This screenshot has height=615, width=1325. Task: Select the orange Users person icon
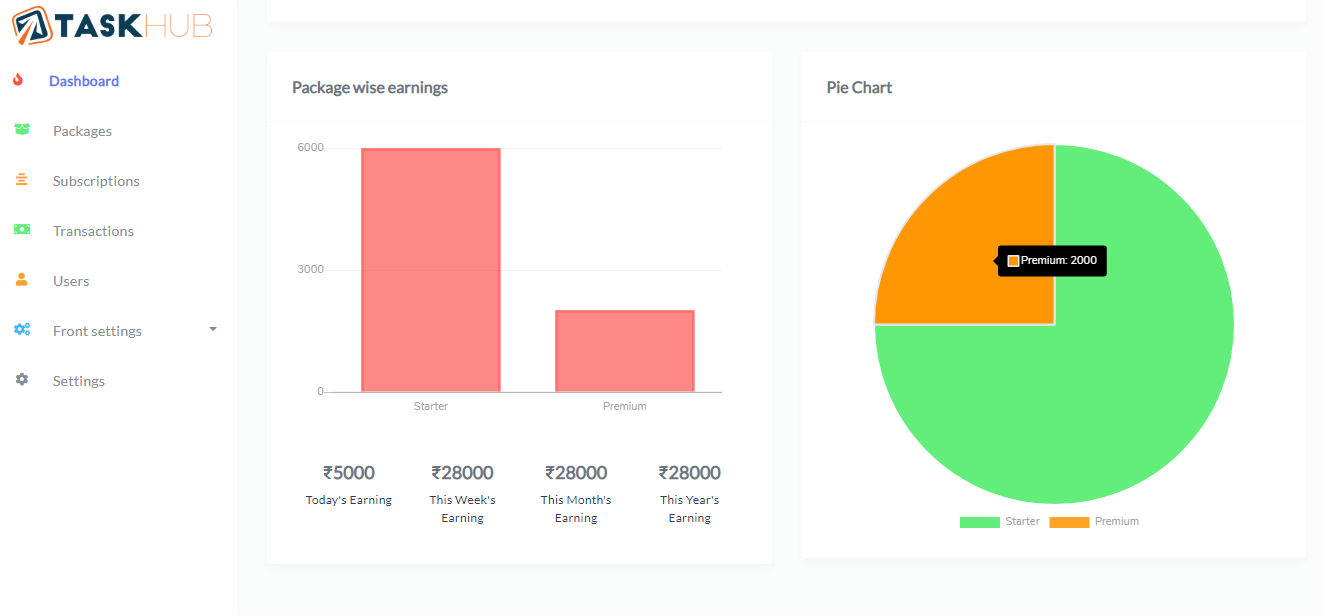[x=21, y=280]
